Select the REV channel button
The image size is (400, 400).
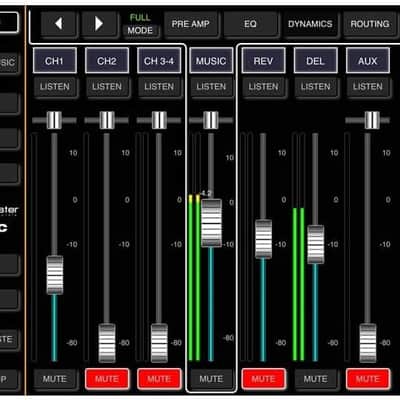(264, 60)
